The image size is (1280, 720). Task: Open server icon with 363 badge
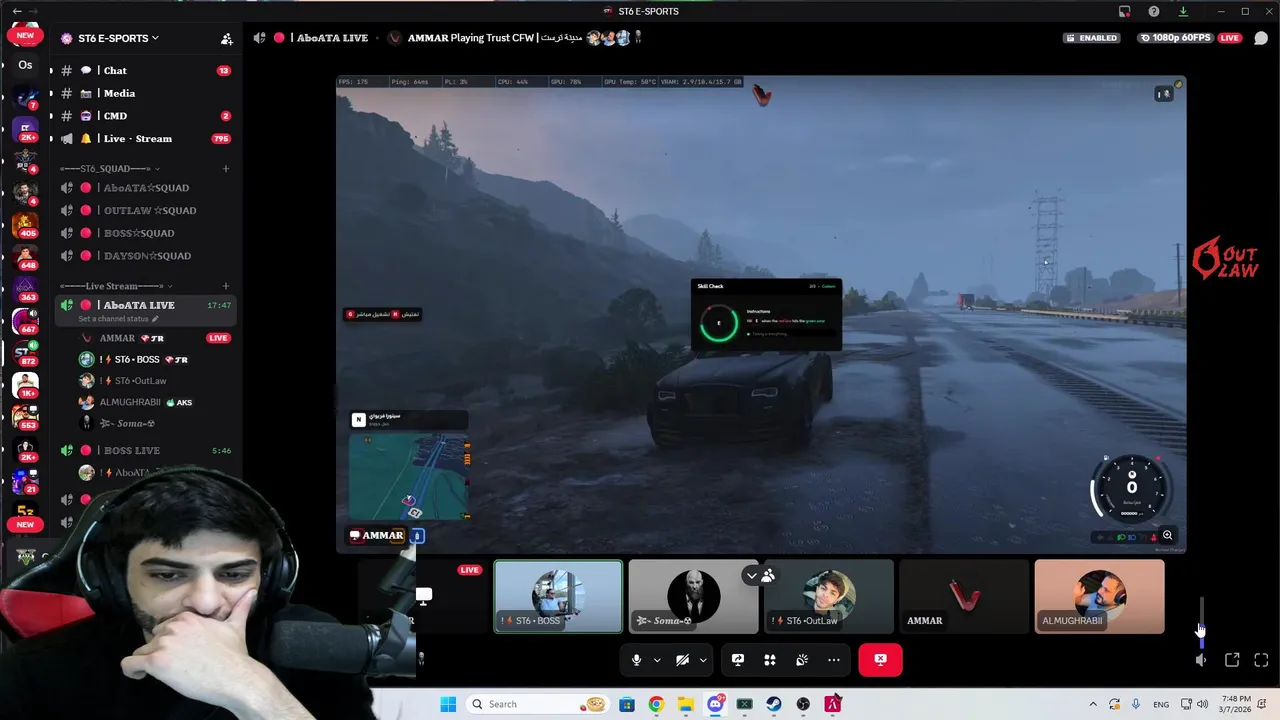tap(25, 290)
